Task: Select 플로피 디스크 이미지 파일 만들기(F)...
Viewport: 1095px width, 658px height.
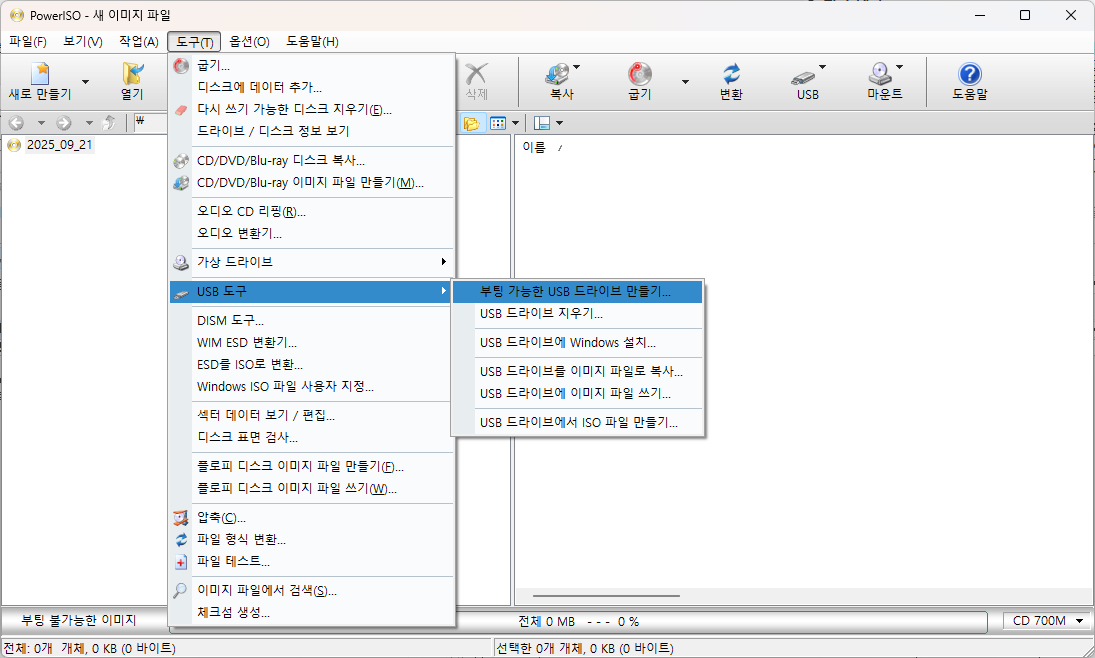Action: pos(311,467)
